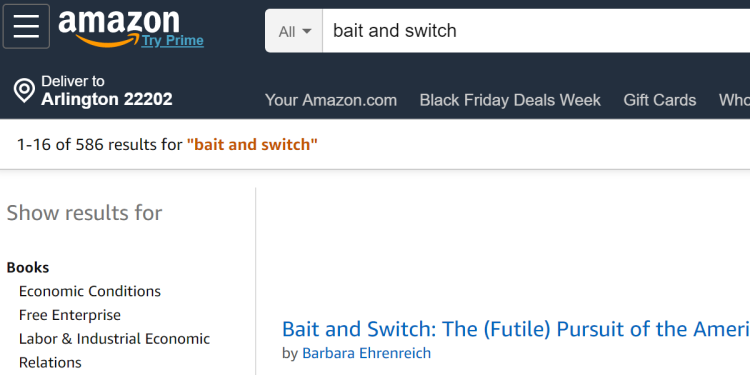Viewport: 750px width, 375px height.
Task: Click the Amazon logo
Action: (x=119, y=28)
